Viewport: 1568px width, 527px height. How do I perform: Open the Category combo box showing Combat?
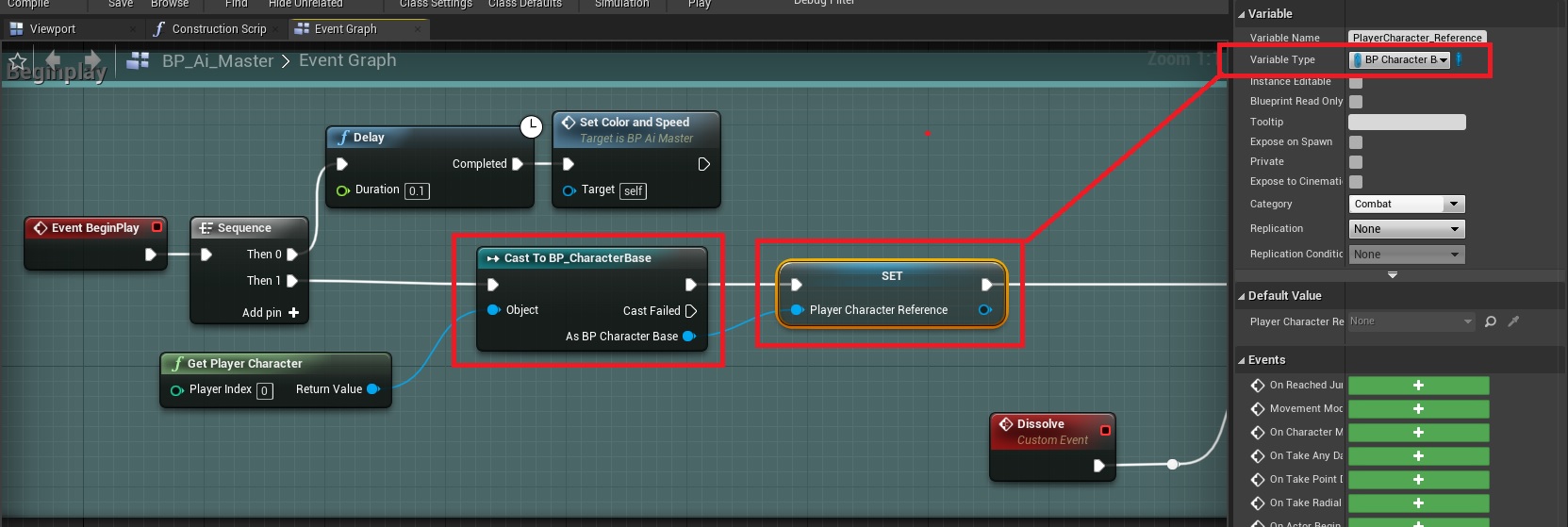(1406, 204)
